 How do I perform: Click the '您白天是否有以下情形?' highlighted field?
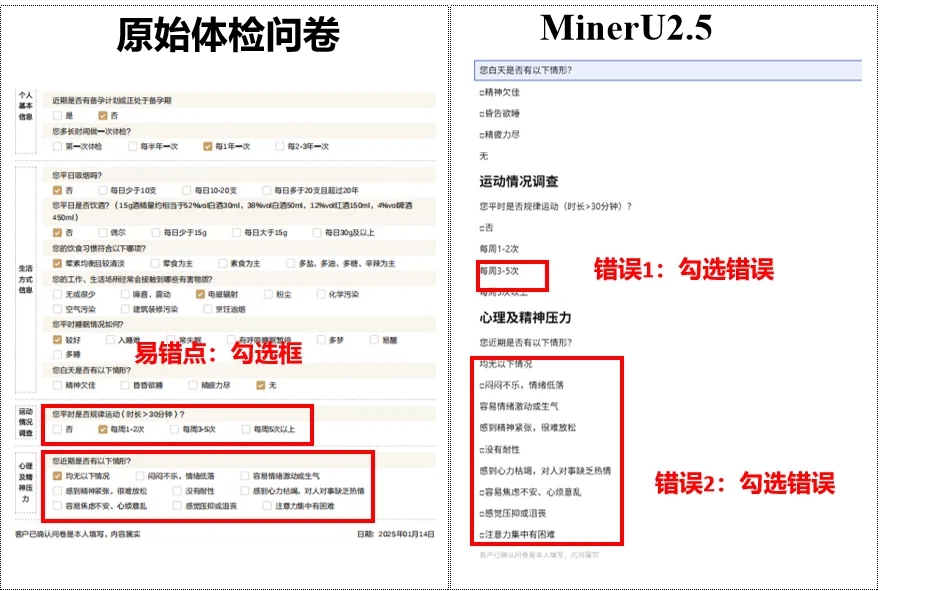[668, 70]
